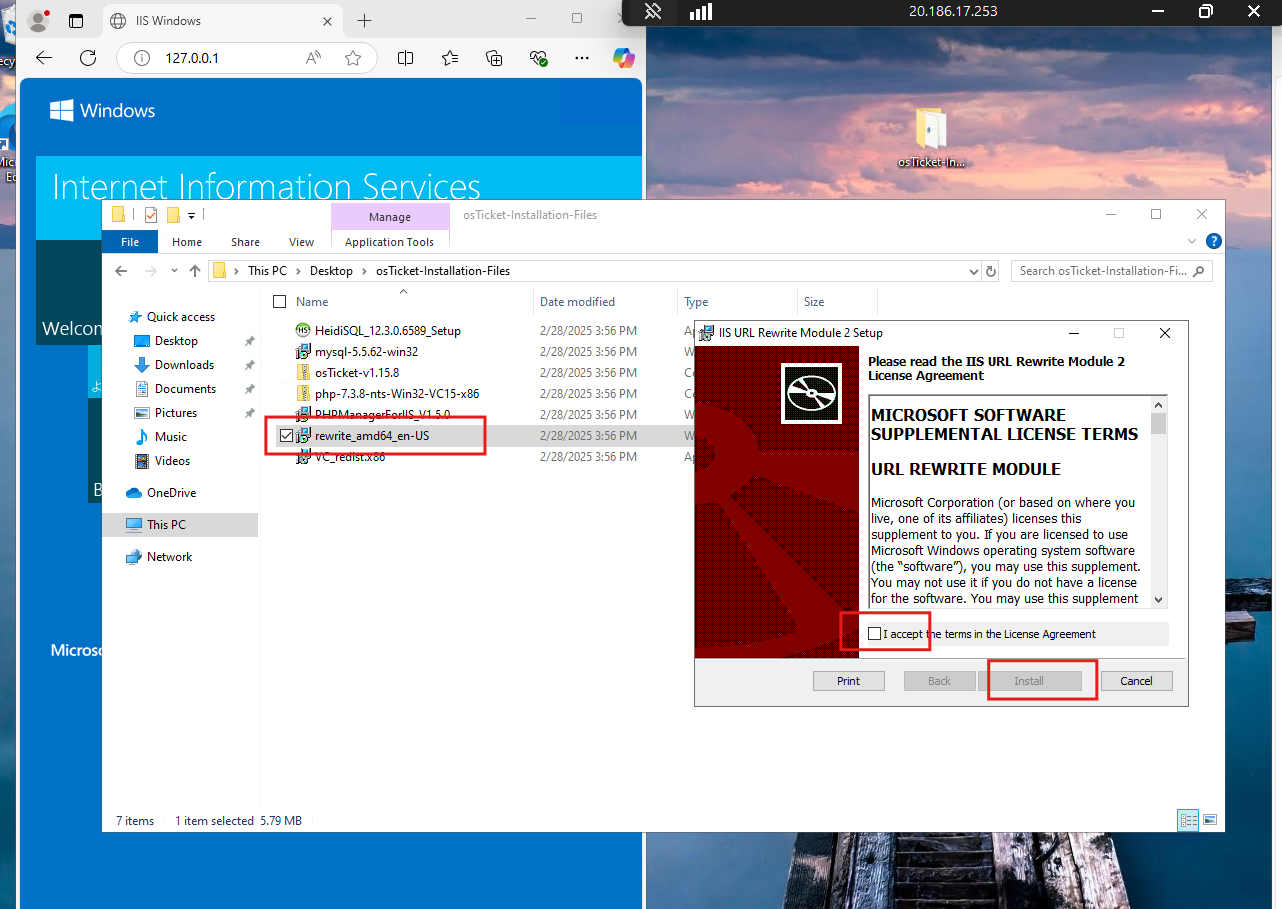Expand the Explorer ribbon chevron
Screen dimensions: 1282x909
point(1191,241)
